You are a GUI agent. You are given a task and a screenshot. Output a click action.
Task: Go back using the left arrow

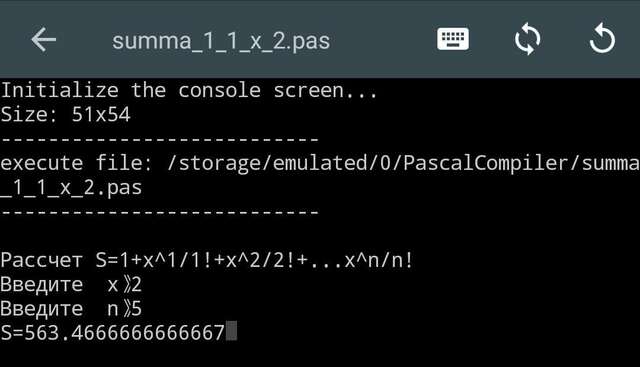pyautogui.click(x=43, y=40)
